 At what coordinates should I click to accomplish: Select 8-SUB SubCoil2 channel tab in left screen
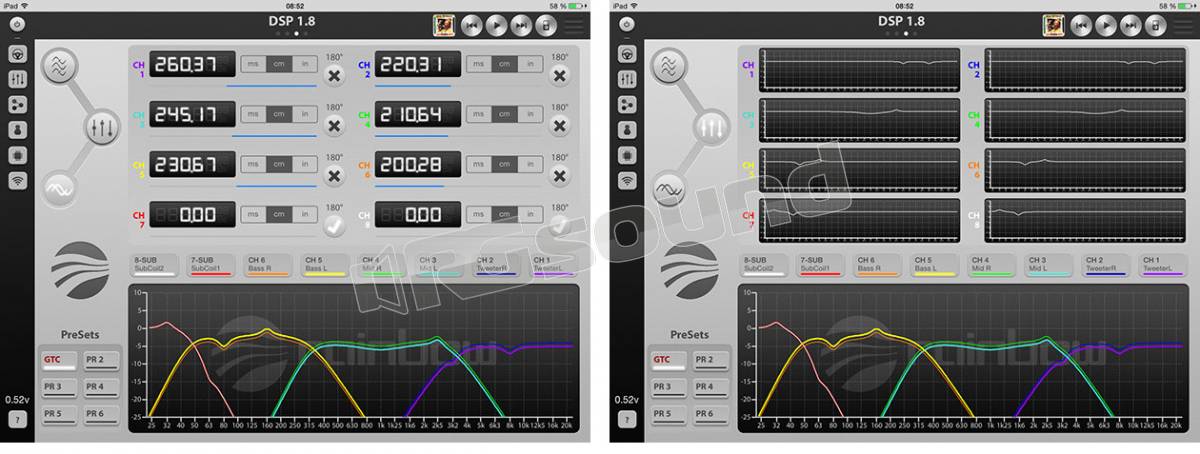[154, 265]
